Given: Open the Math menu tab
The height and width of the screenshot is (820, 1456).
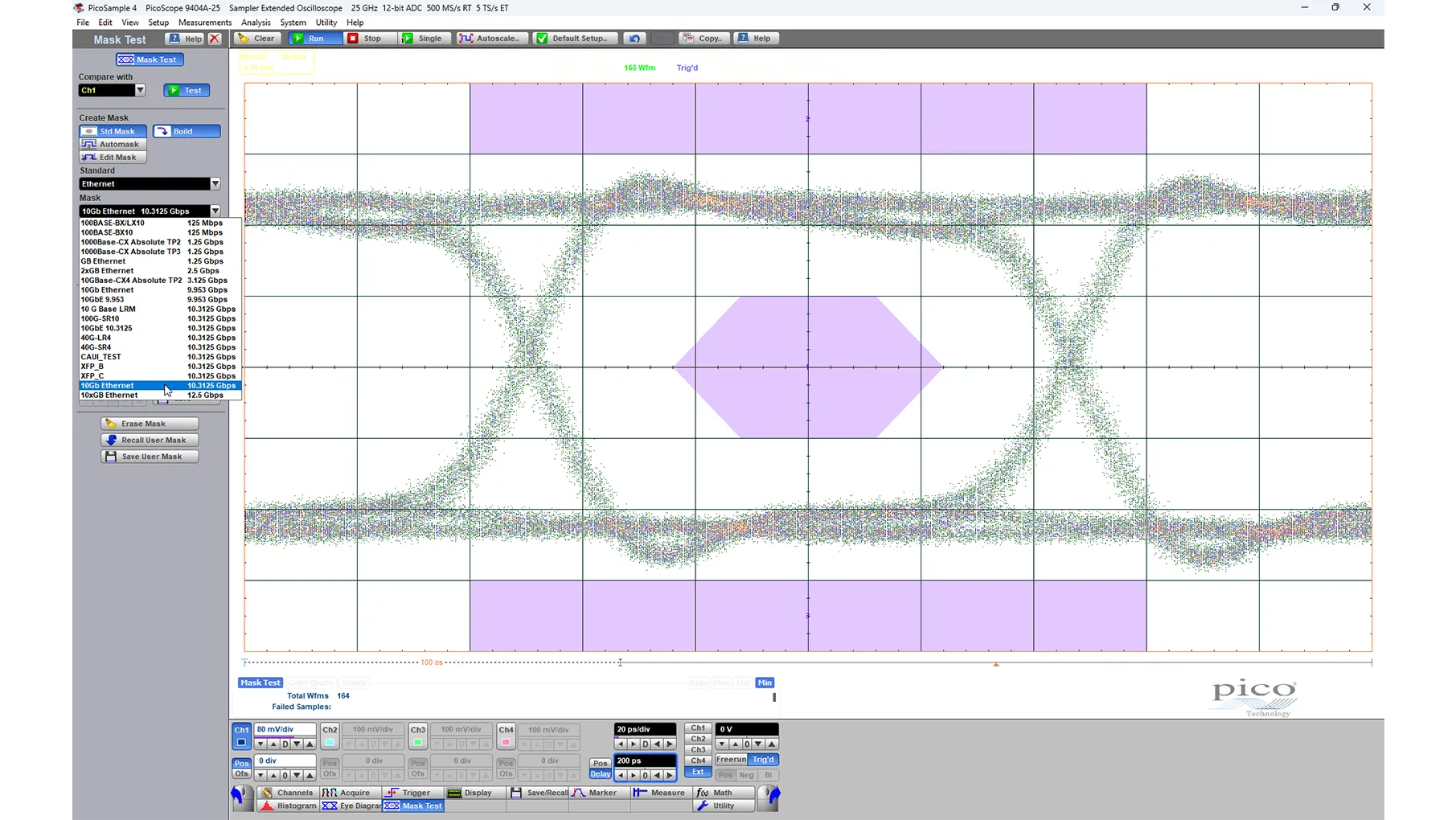Looking at the screenshot, I should 724,793.
